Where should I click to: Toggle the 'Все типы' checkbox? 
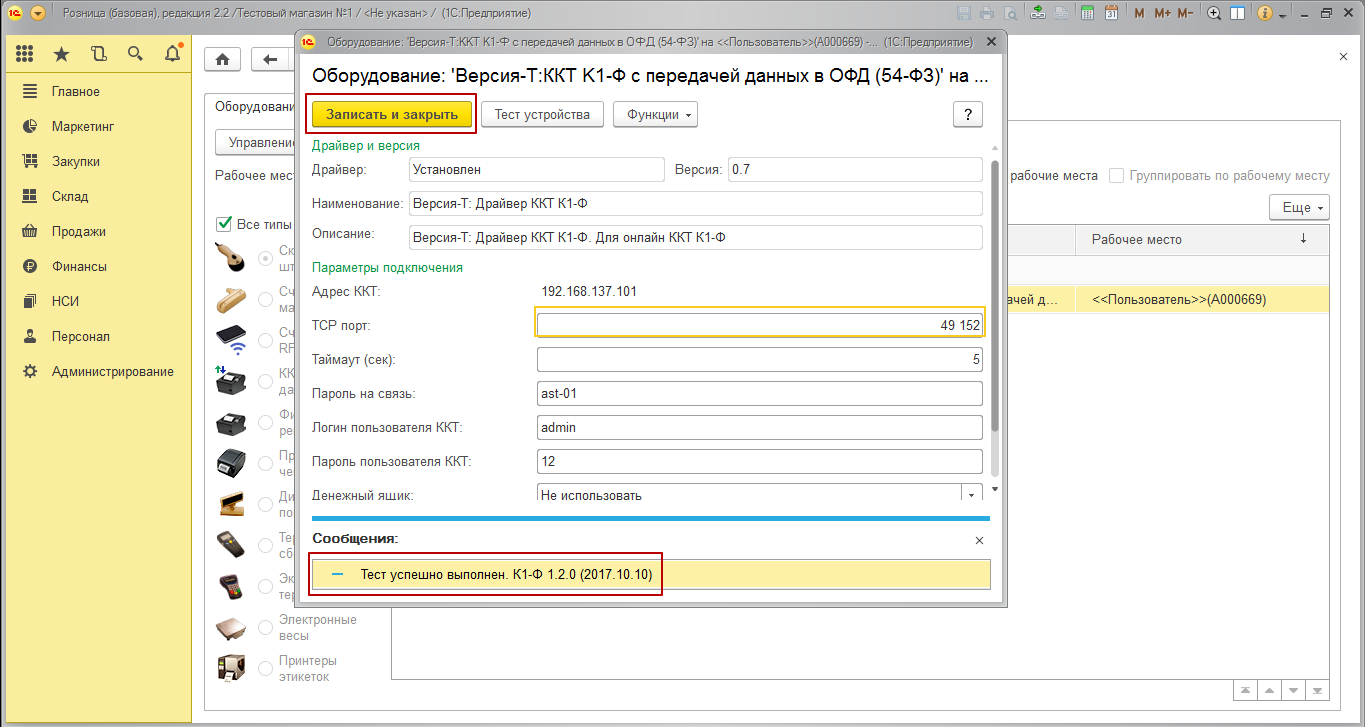point(224,223)
